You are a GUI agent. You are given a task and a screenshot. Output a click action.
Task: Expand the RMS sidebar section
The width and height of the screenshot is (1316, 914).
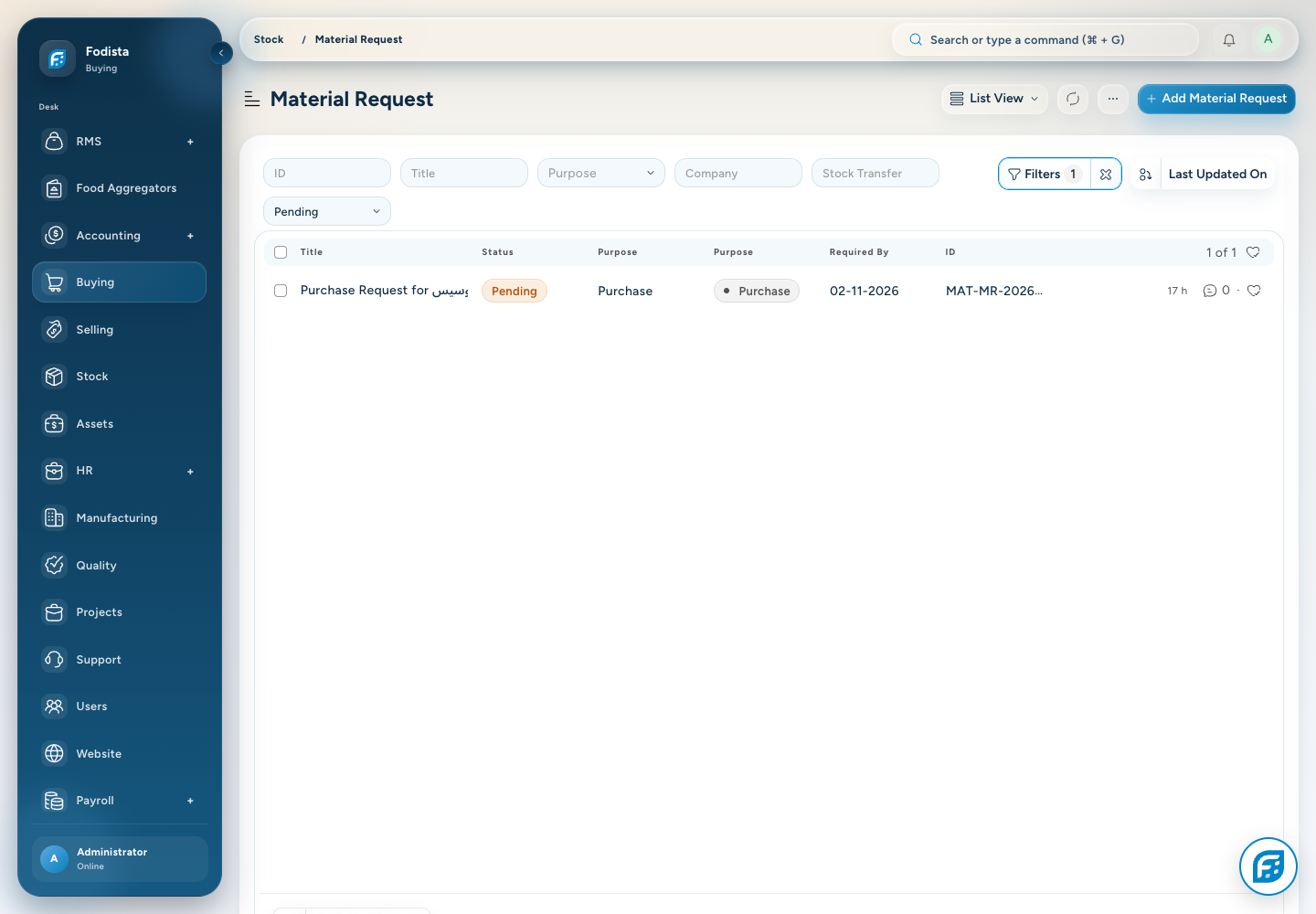[190, 142]
